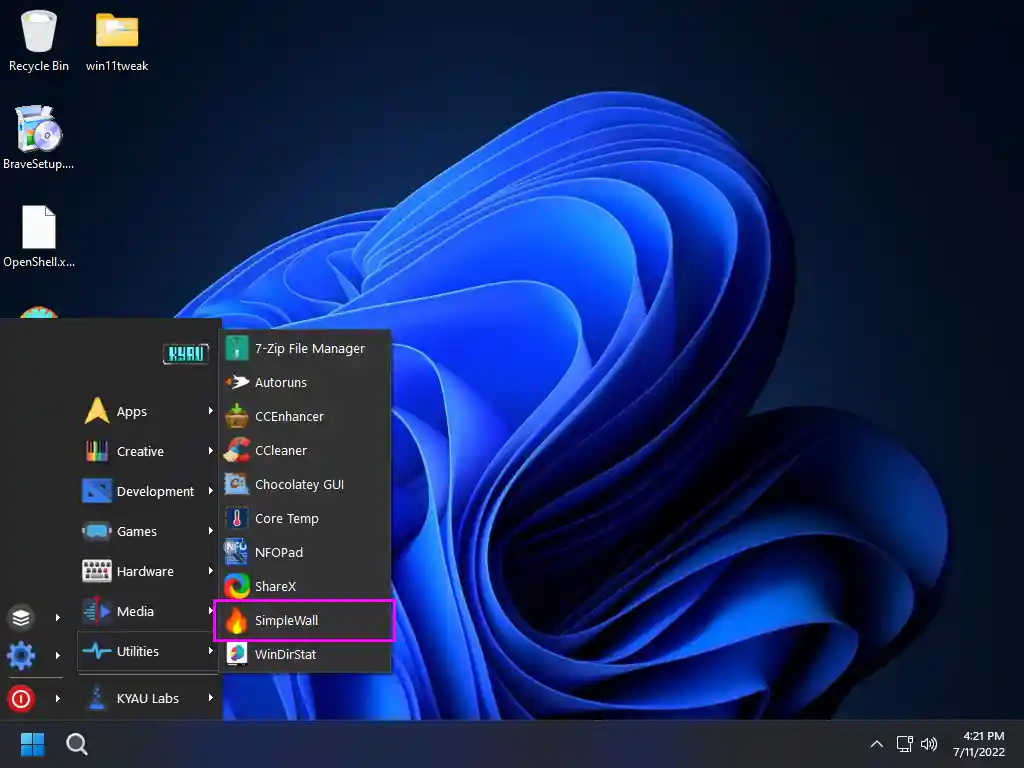Launch ShareX from the Utilities submenu
The image size is (1024, 768).
tap(278, 586)
